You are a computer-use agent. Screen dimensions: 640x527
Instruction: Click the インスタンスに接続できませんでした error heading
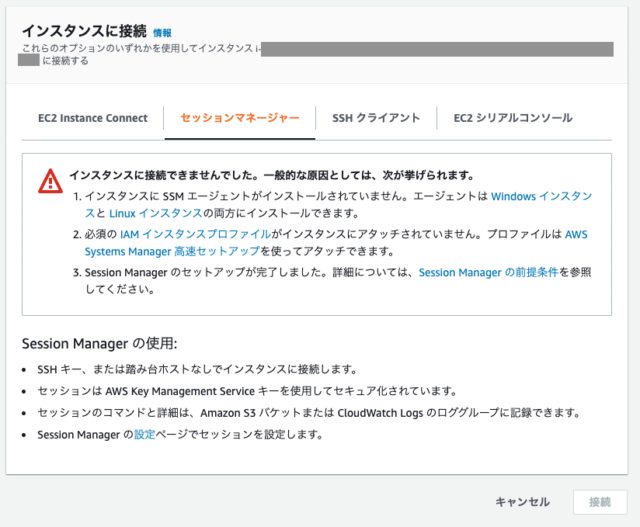(272, 176)
